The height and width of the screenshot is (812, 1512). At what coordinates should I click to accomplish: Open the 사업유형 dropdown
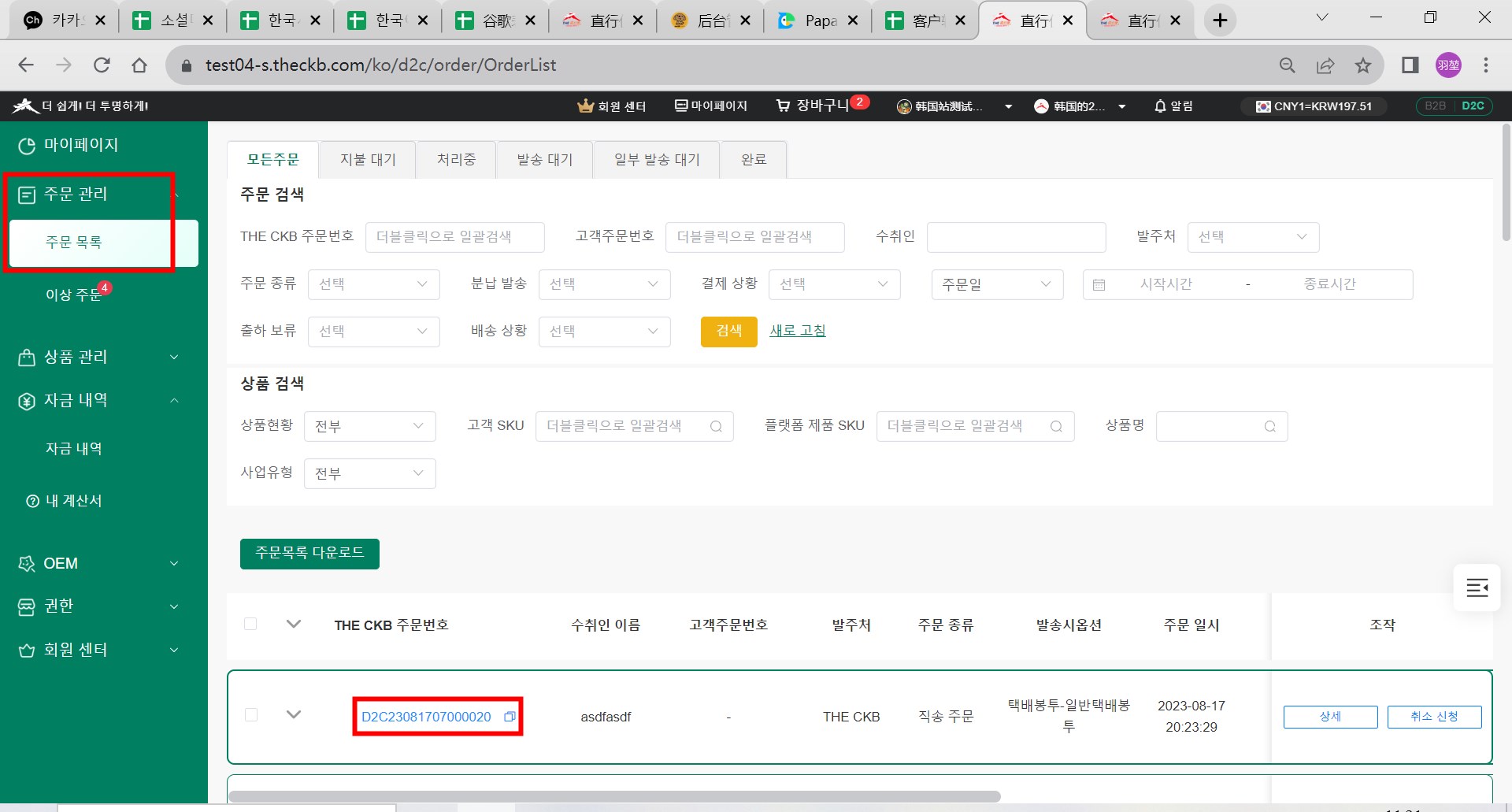(369, 473)
